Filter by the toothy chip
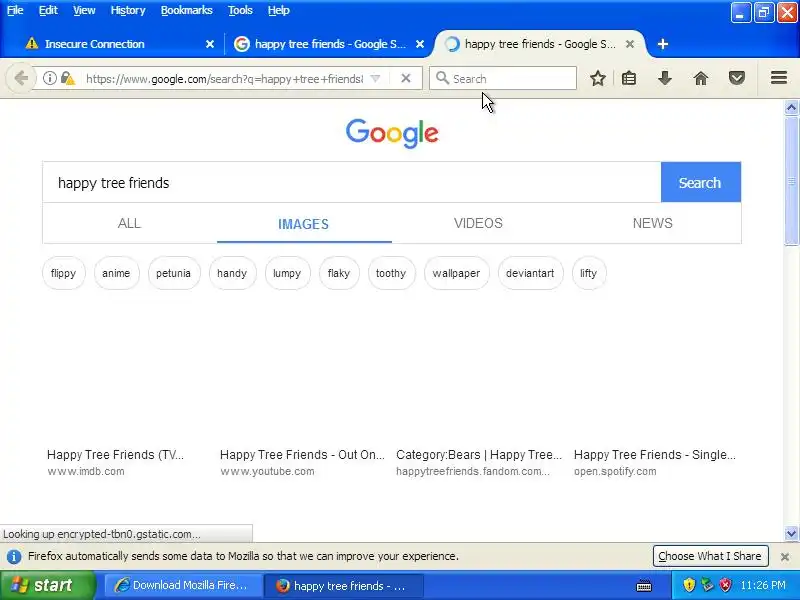 (391, 273)
